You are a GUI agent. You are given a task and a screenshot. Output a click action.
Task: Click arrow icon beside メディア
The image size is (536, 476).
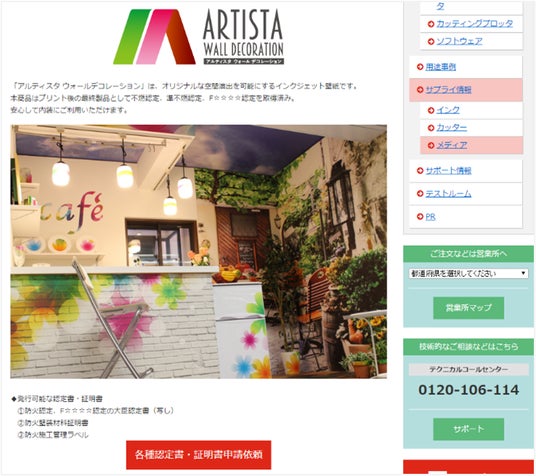click(431, 145)
